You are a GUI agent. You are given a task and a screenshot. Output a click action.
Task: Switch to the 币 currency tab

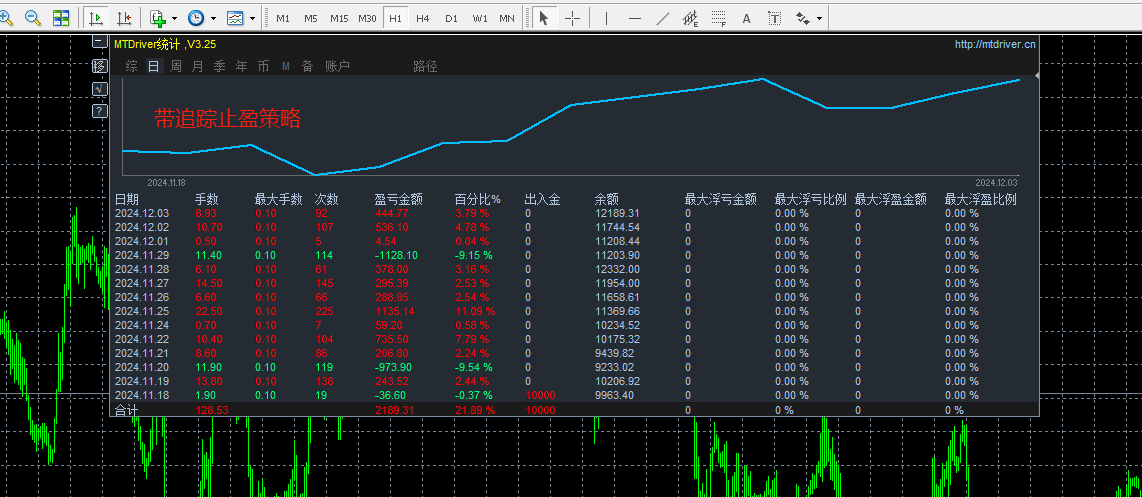click(263, 66)
